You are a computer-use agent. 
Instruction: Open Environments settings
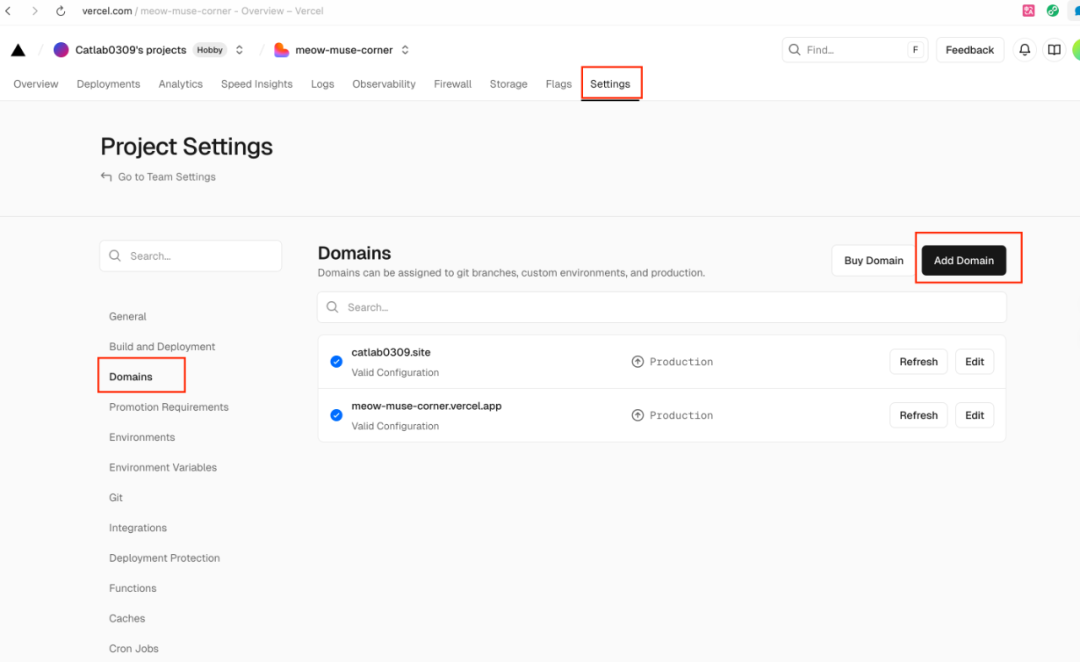click(142, 437)
